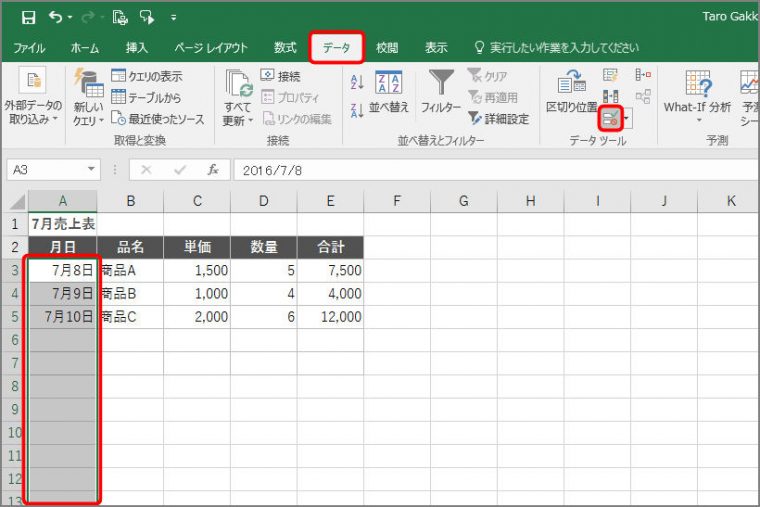Viewport: 760px width, 507px height.
Task: Click the Name Box showing A3
Action: pos(47,170)
